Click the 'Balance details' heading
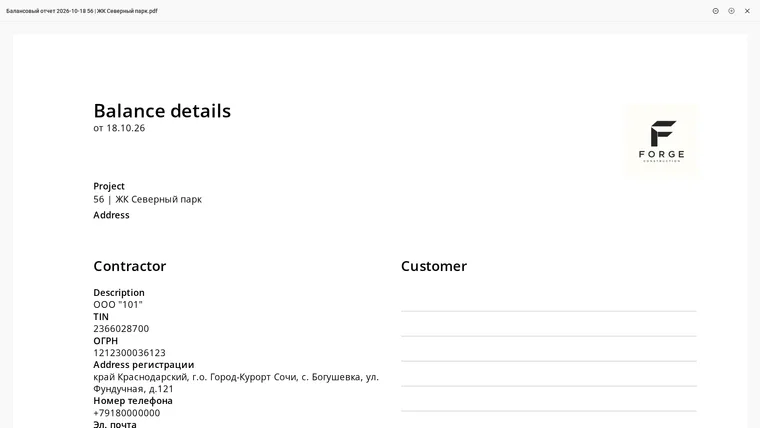760x428 pixels. 162,111
